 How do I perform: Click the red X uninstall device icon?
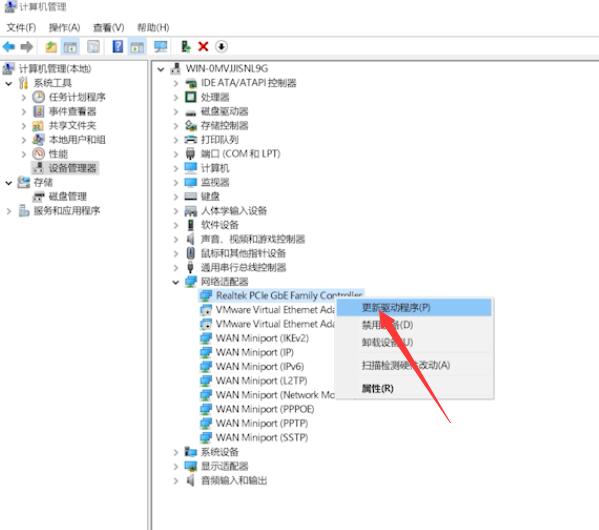[x=203, y=47]
